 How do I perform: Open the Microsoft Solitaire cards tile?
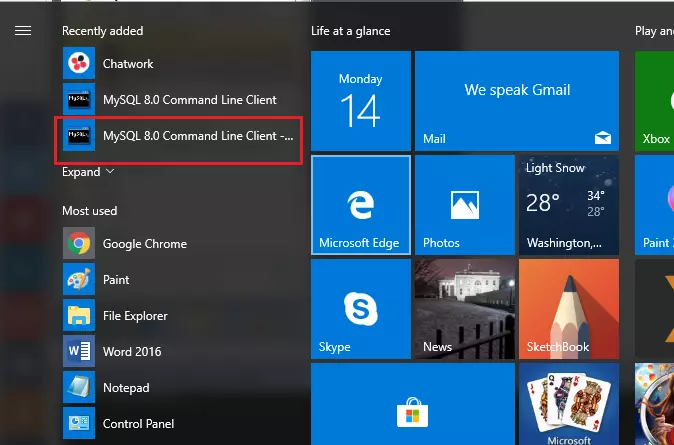coord(569,404)
